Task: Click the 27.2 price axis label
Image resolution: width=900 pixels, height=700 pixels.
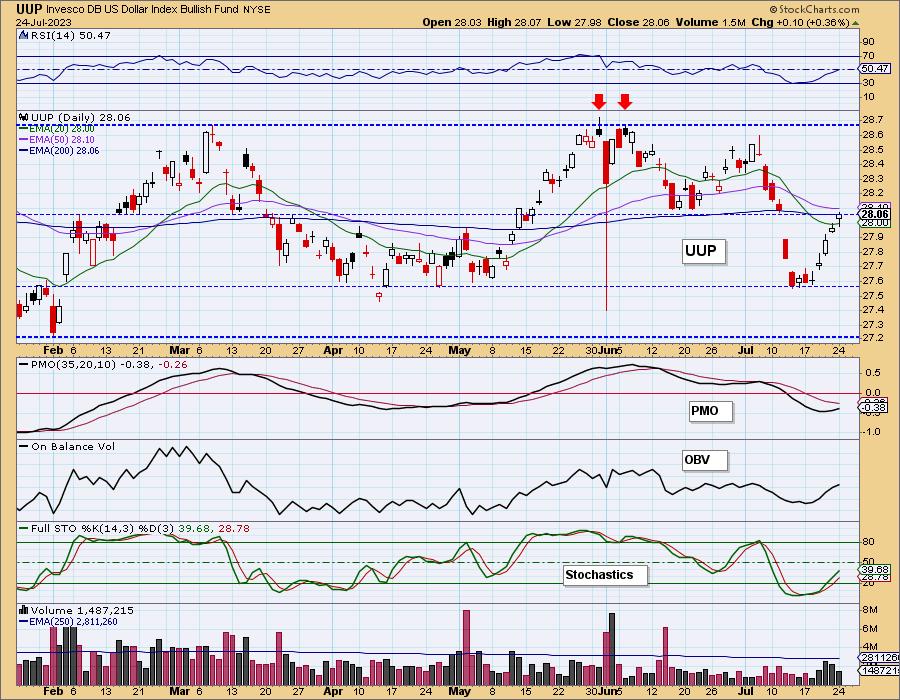Action: [x=872, y=338]
